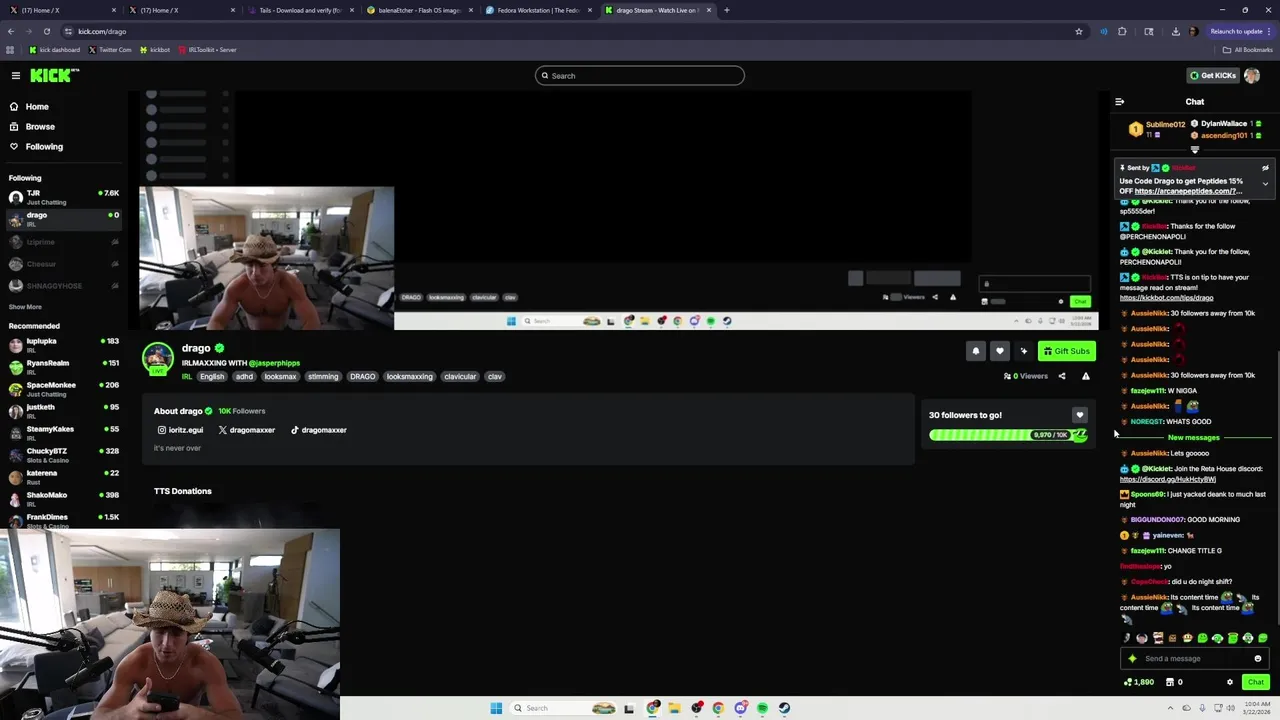Focus the Kick search field
1280x720 pixels.
pos(640,76)
